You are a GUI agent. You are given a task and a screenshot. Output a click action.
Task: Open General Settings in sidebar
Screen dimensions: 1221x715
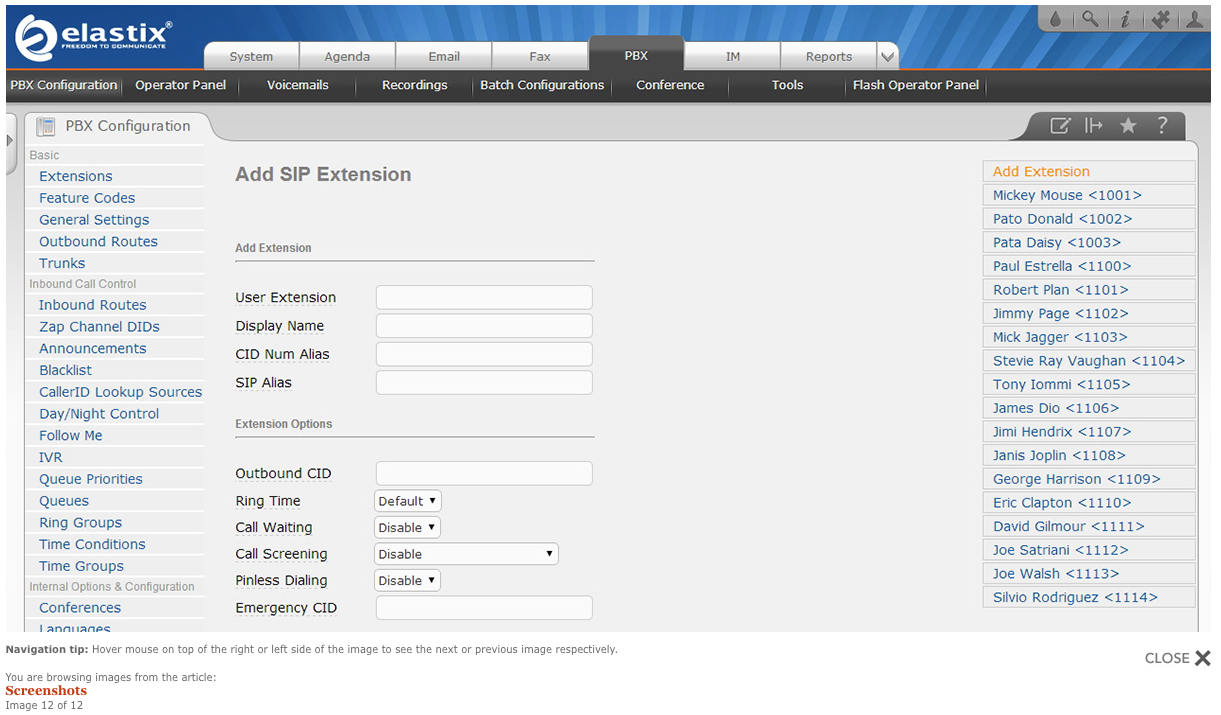(x=94, y=220)
